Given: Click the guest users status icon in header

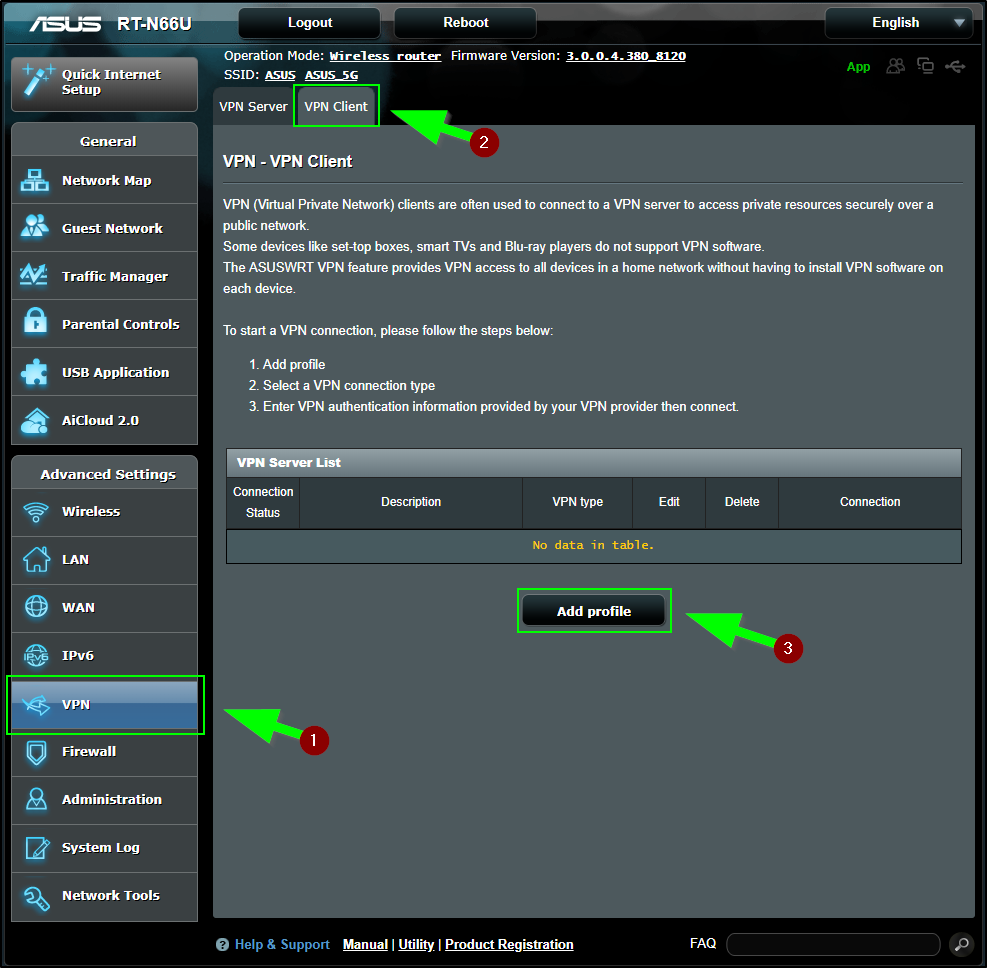Looking at the screenshot, I should [896, 66].
